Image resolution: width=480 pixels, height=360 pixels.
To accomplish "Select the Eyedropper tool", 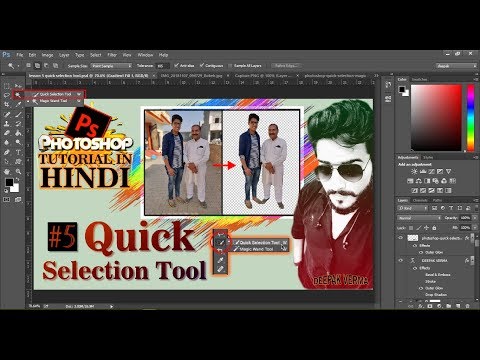I will coord(18,104).
